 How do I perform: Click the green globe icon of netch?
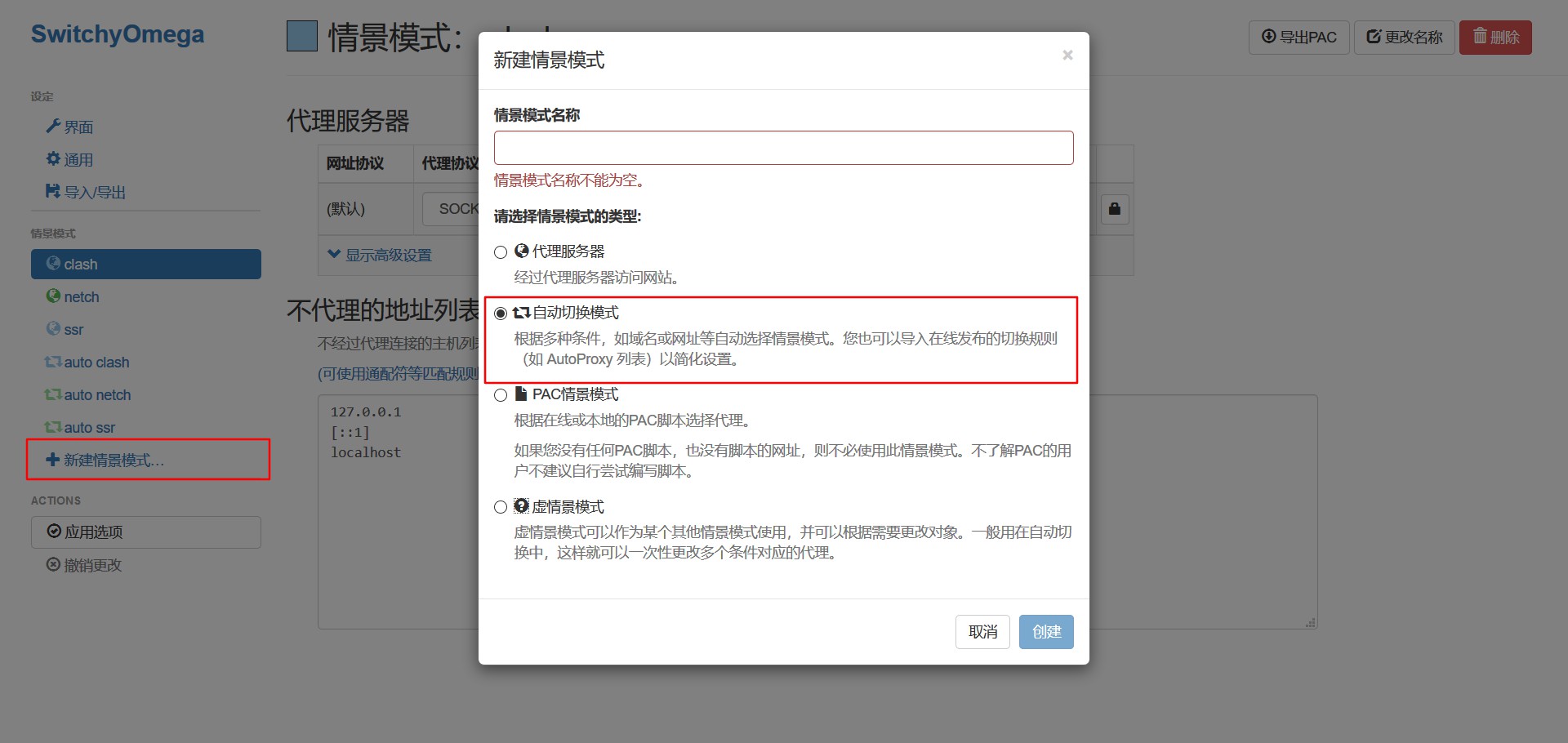coord(53,296)
